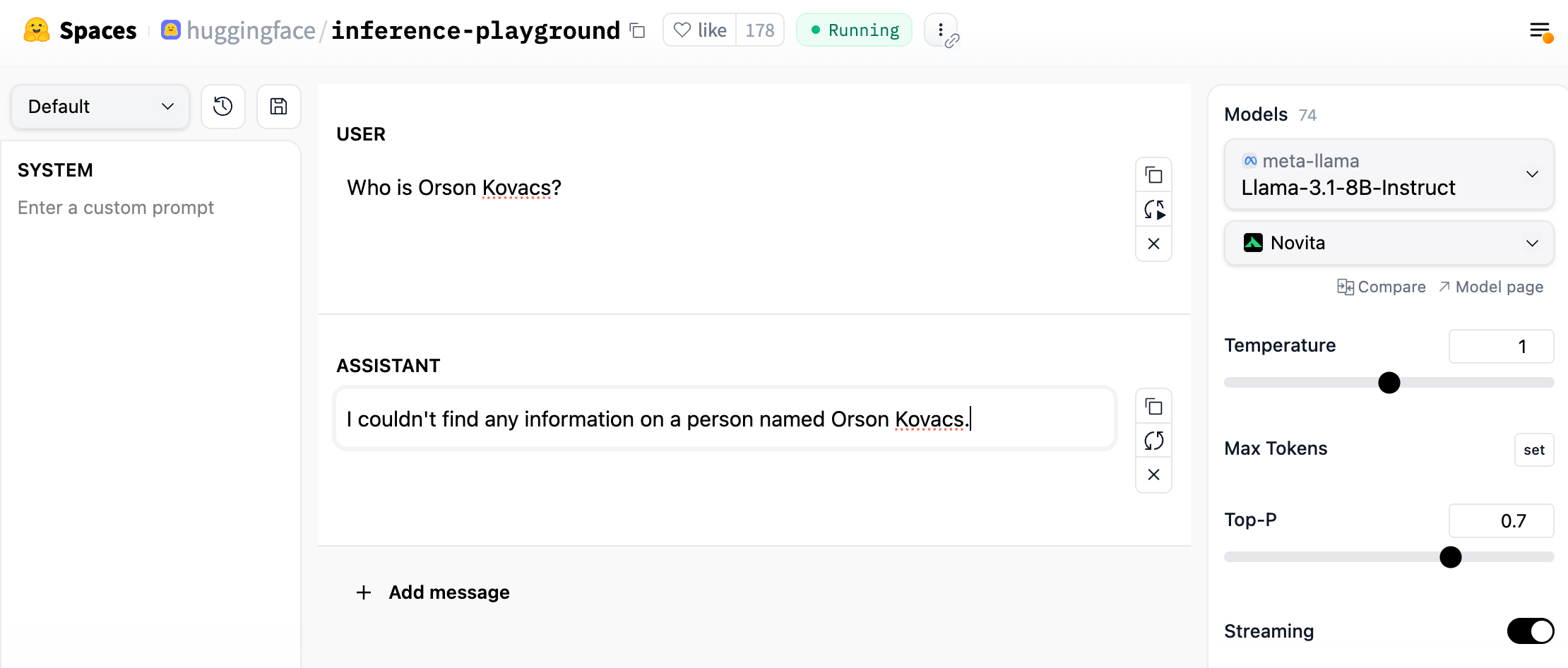The width and height of the screenshot is (1568, 668).
Task: Click the assistant response text box
Action: click(725, 419)
